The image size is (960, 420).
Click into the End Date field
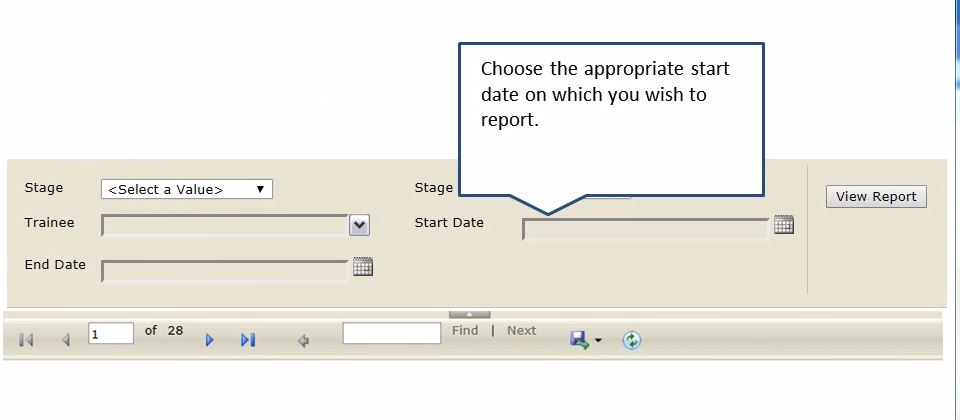tap(225, 271)
